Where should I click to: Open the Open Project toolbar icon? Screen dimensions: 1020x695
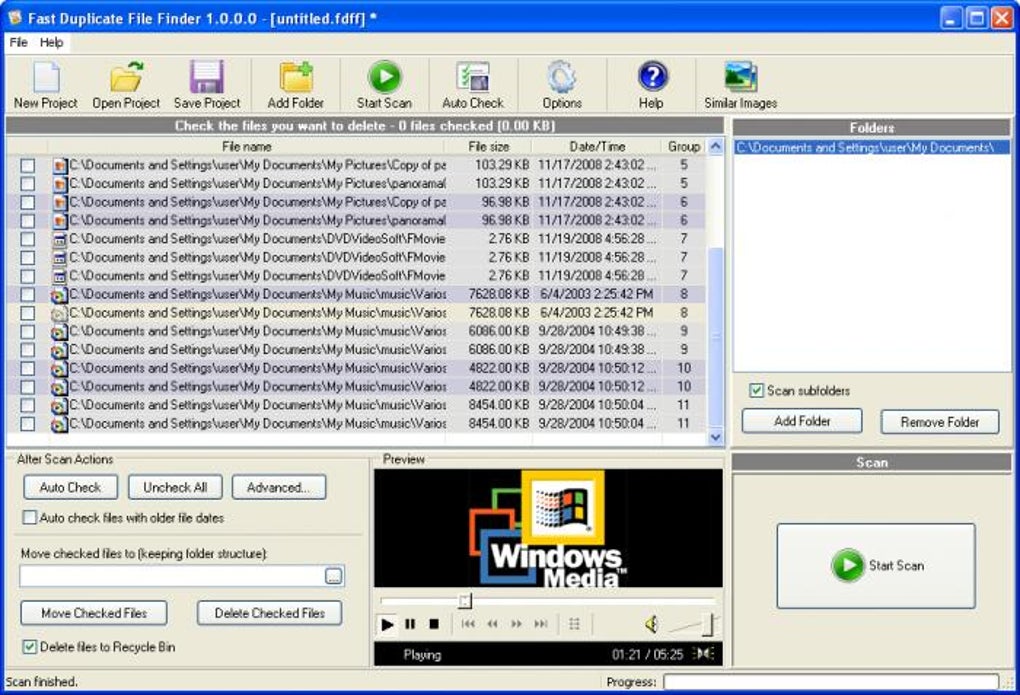click(126, 77)
